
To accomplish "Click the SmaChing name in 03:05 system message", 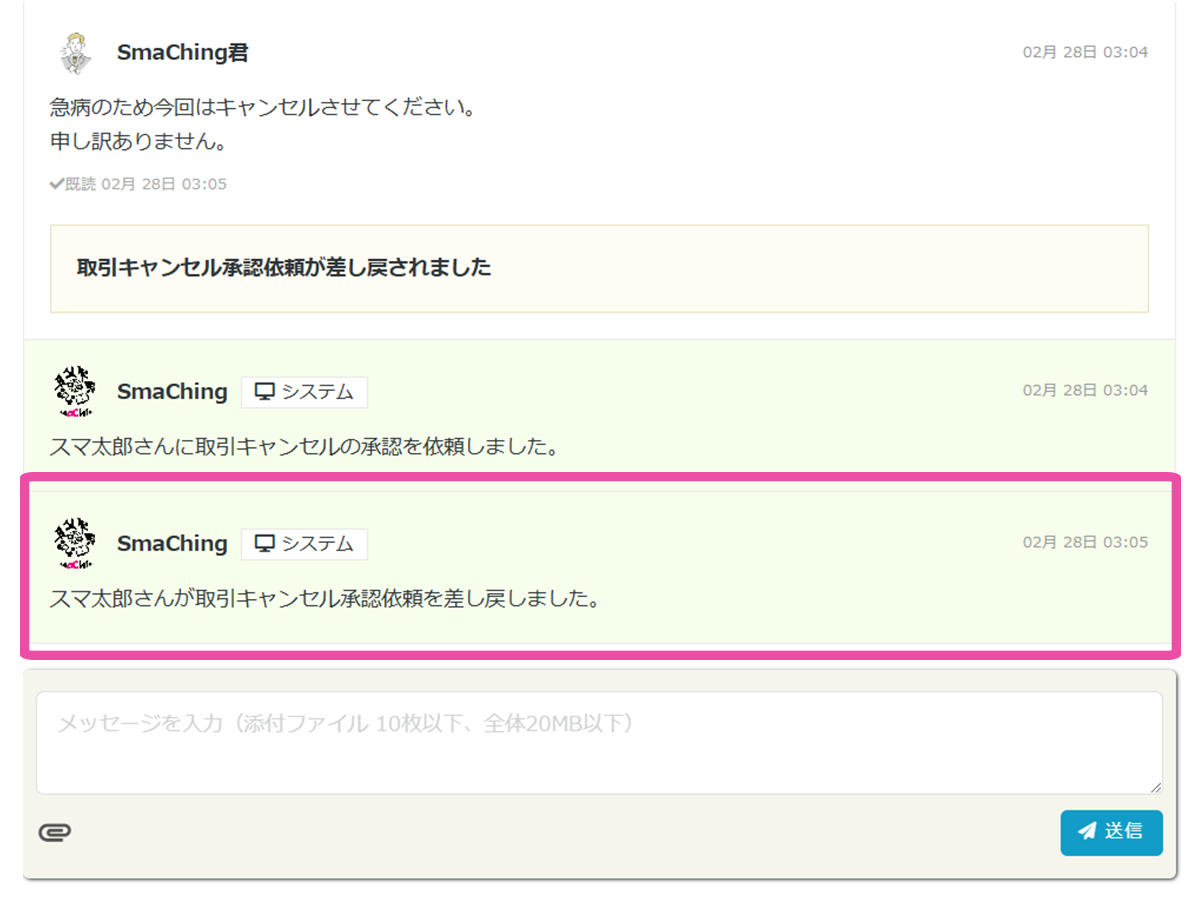I will pos(172,544).
